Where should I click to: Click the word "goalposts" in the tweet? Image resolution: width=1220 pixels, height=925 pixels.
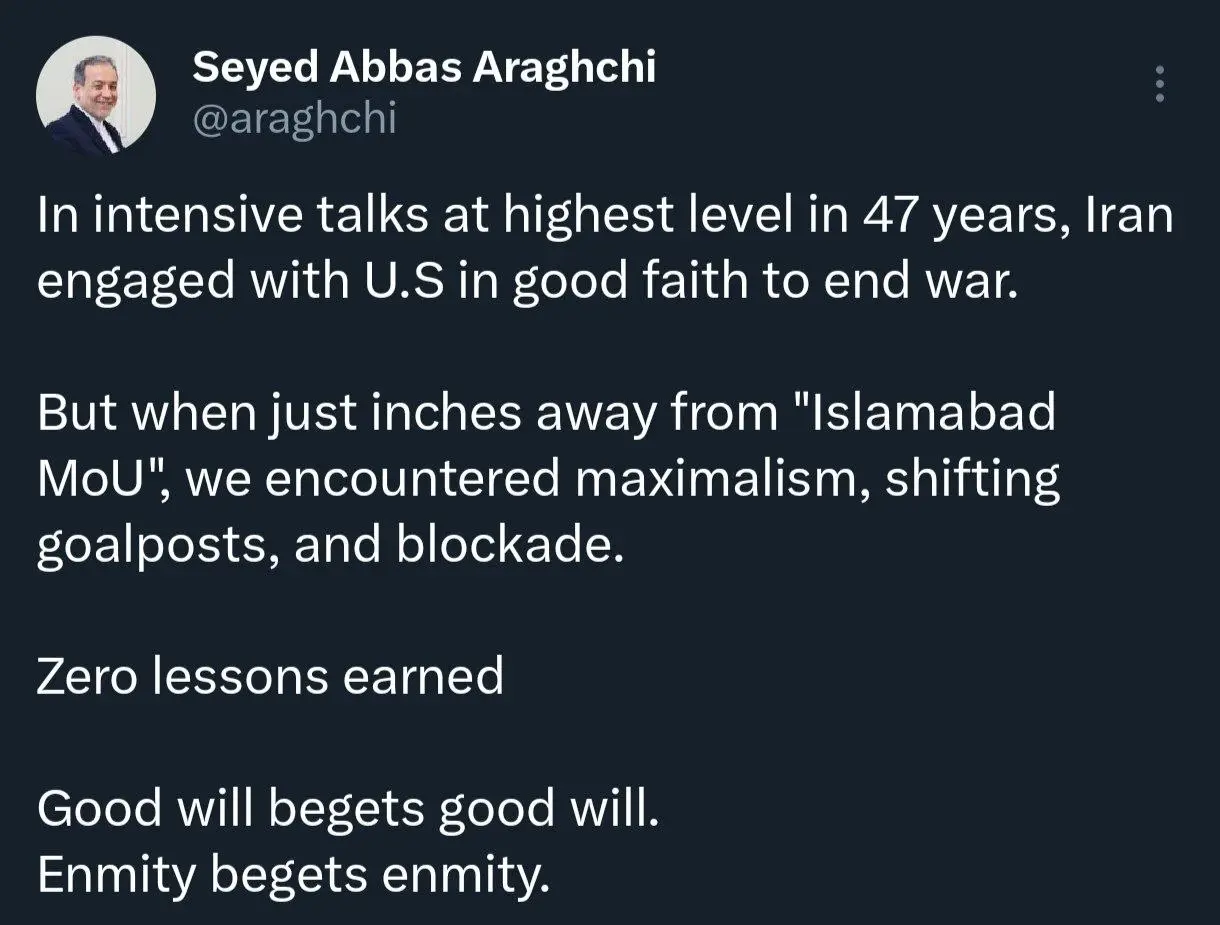click(x=156, y=546)
